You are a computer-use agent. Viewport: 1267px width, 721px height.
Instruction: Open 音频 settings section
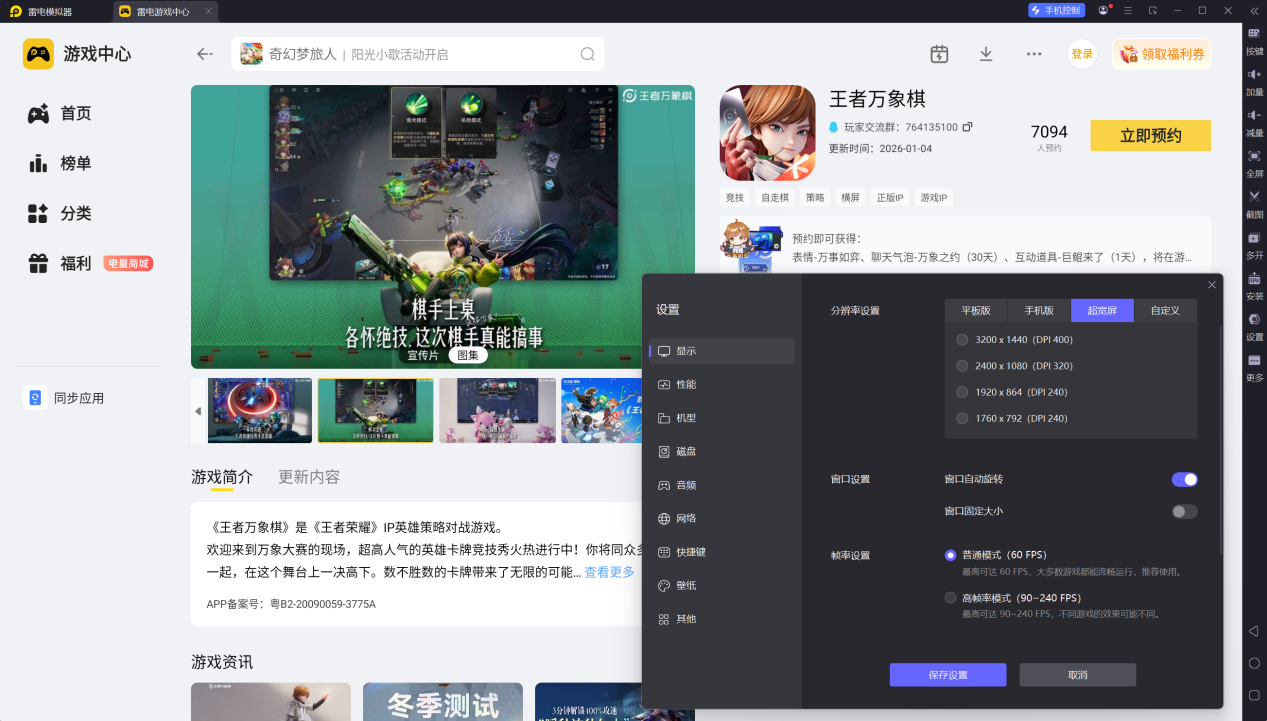[x=722, y=485]
